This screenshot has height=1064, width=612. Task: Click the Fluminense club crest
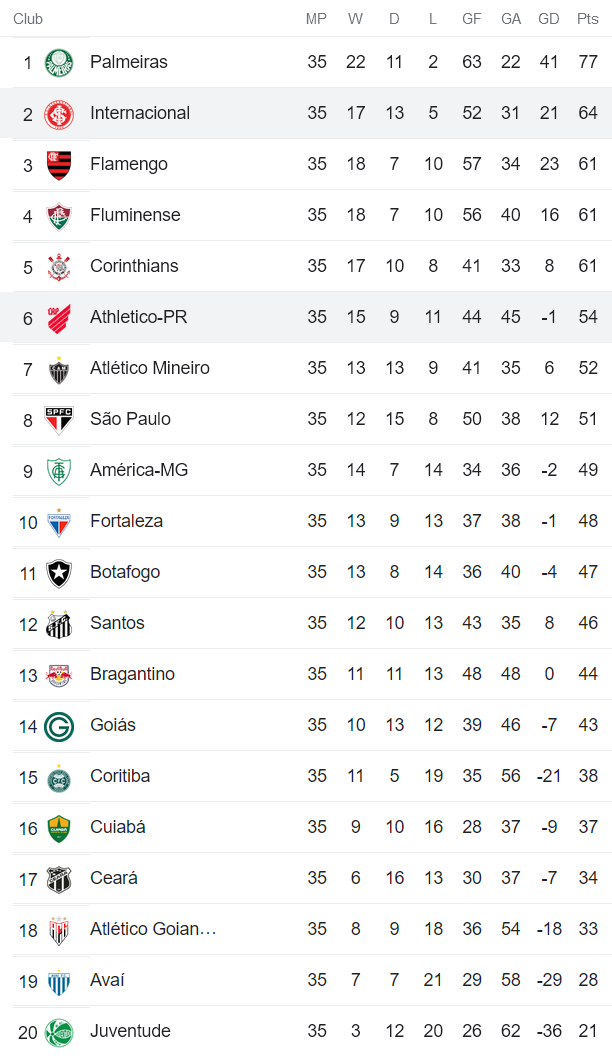pyautogui.click(x=59, y=216)
